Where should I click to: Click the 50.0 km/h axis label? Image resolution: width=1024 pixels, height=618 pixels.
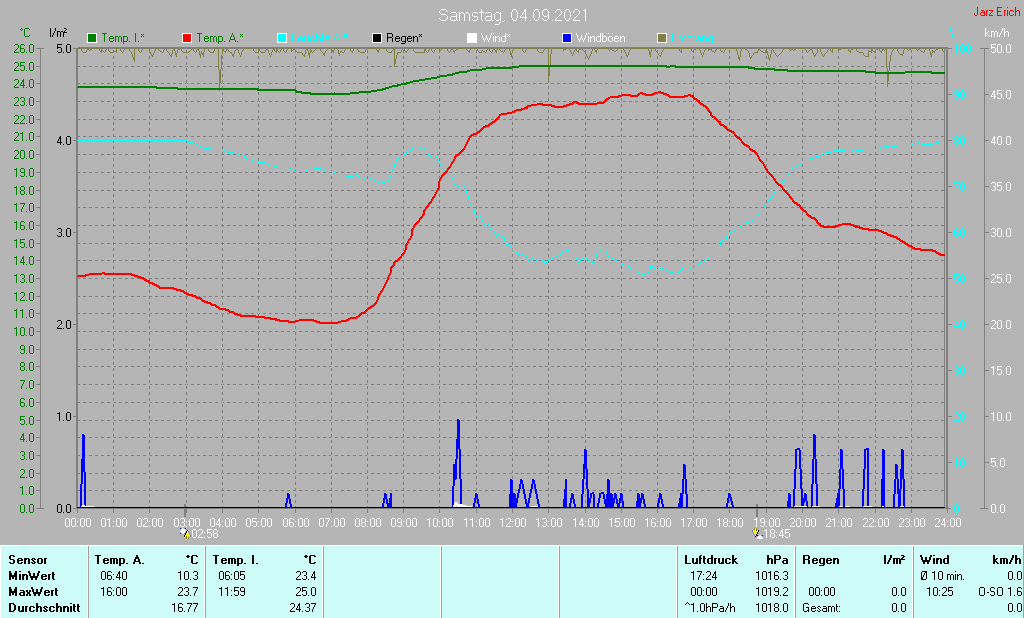click(1000, 49)
